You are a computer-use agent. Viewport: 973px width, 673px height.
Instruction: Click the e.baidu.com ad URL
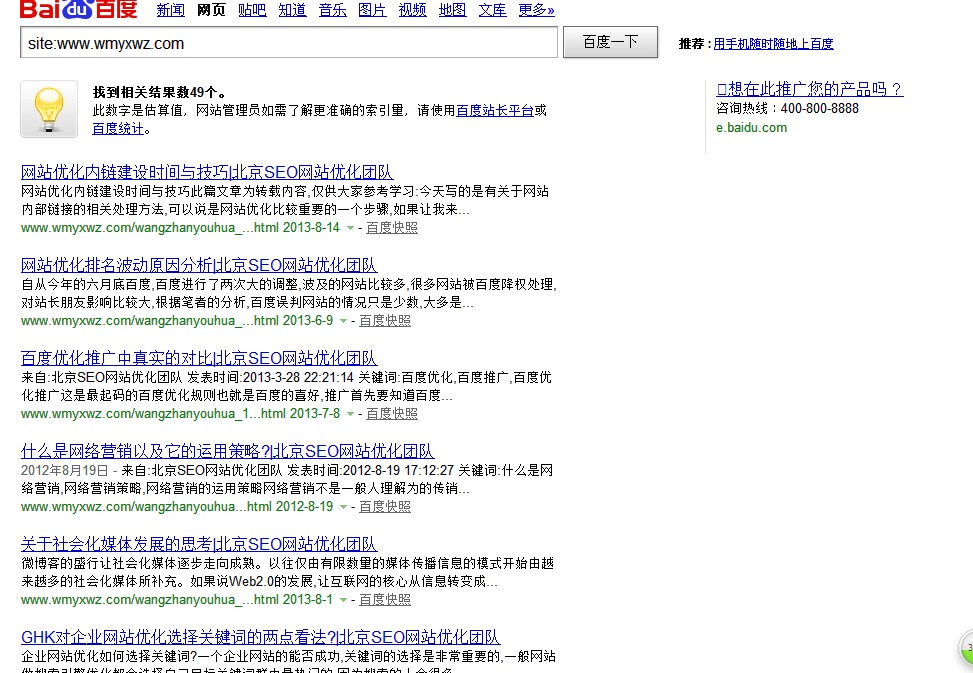coord(751,128)
